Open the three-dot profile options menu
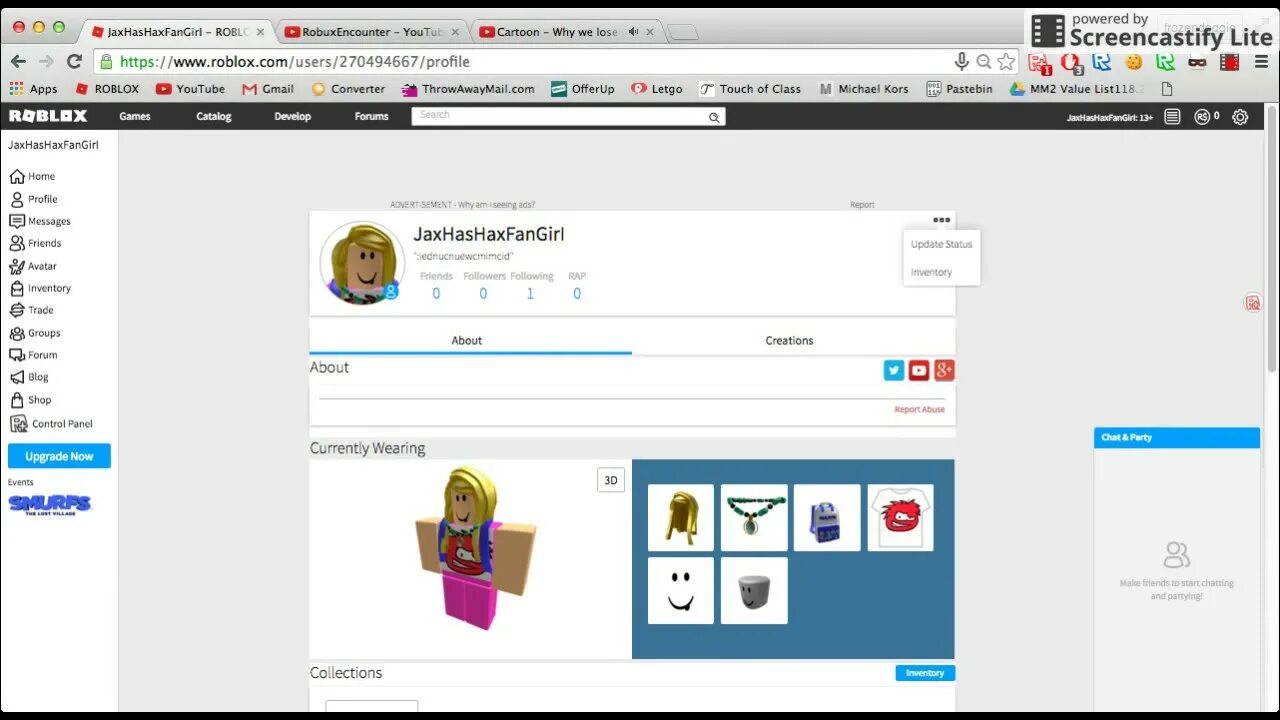 coord(941,220)
